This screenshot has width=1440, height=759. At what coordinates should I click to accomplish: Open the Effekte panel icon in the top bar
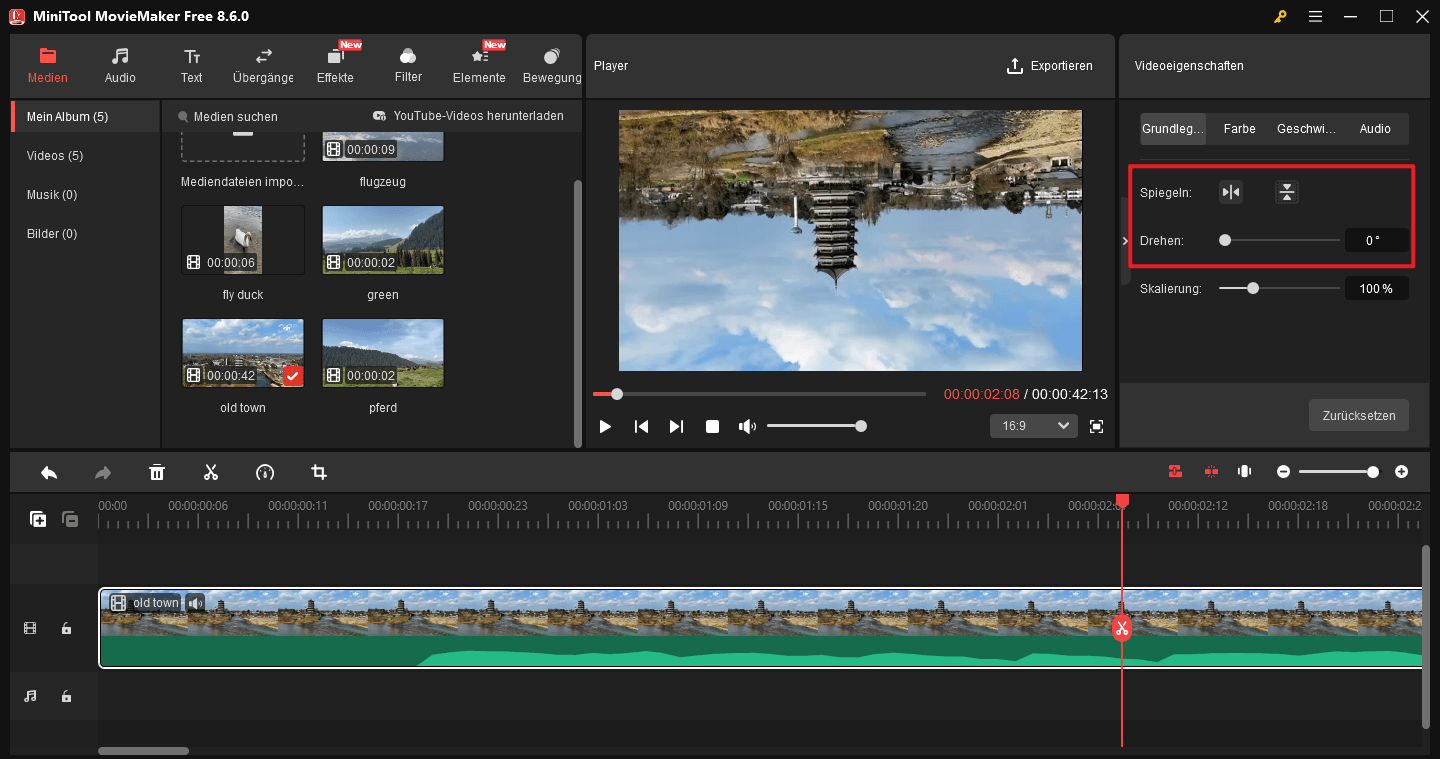point(336,64)
